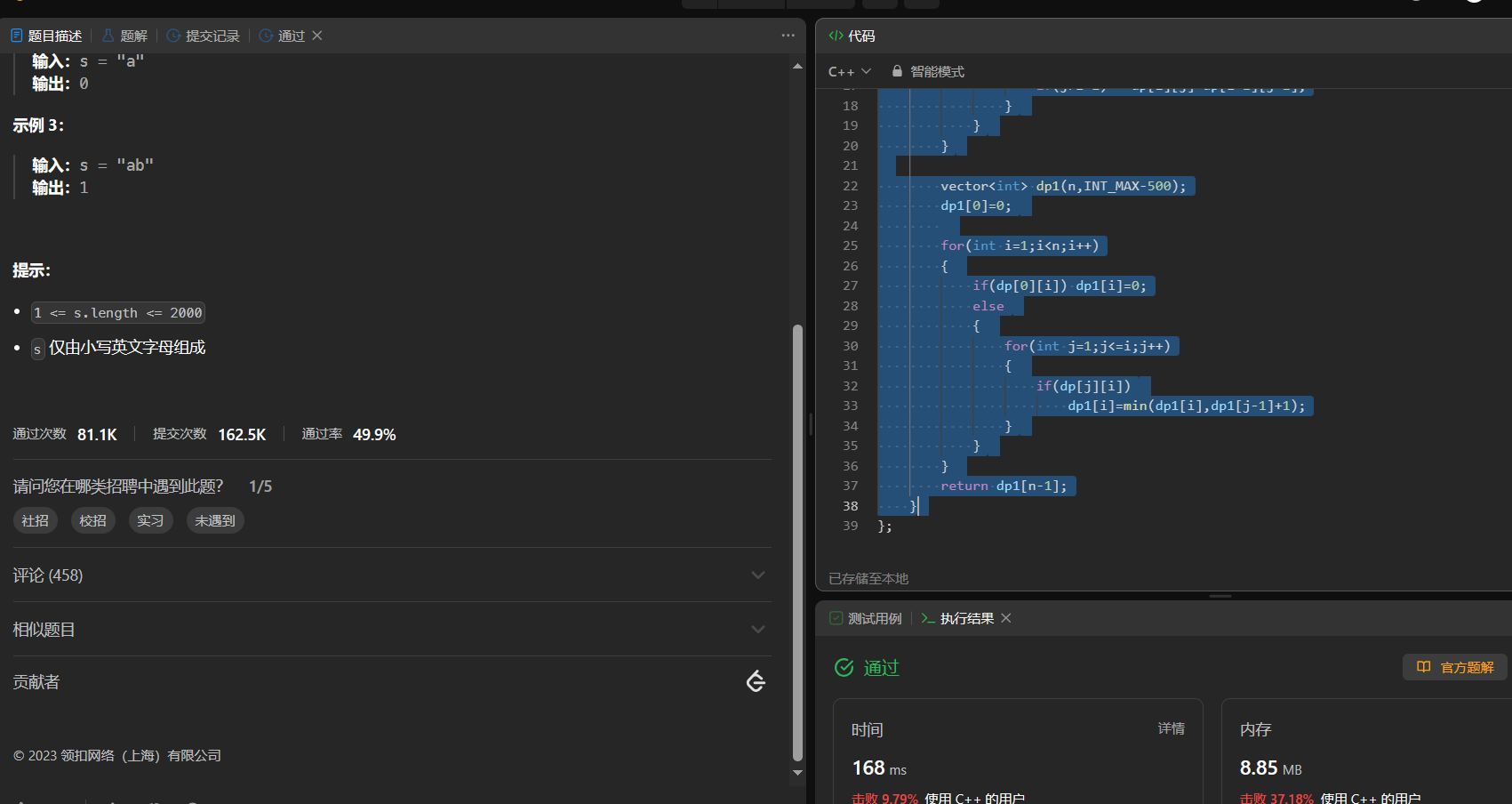Open the 题目描述 tab

click(x=46, y=36)
